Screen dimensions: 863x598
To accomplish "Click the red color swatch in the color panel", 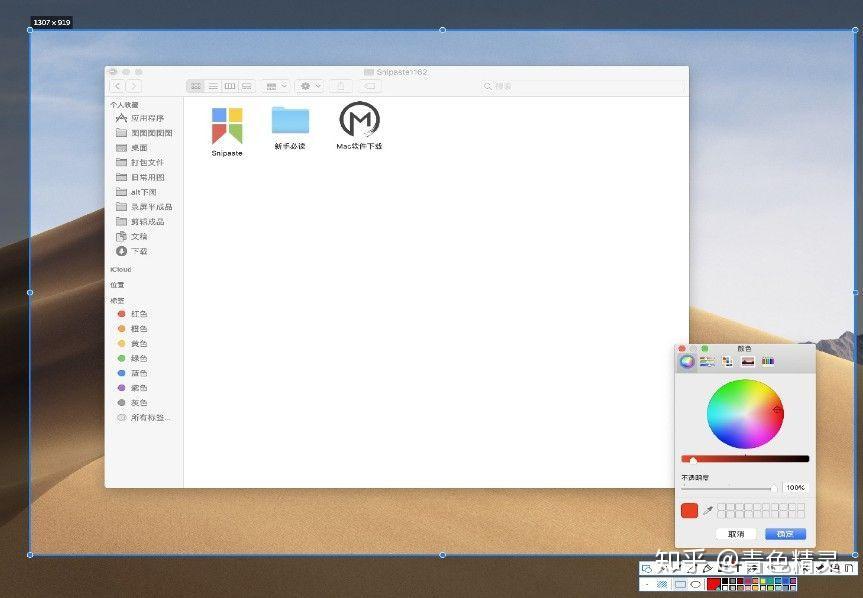I will (x=690, y=510).
